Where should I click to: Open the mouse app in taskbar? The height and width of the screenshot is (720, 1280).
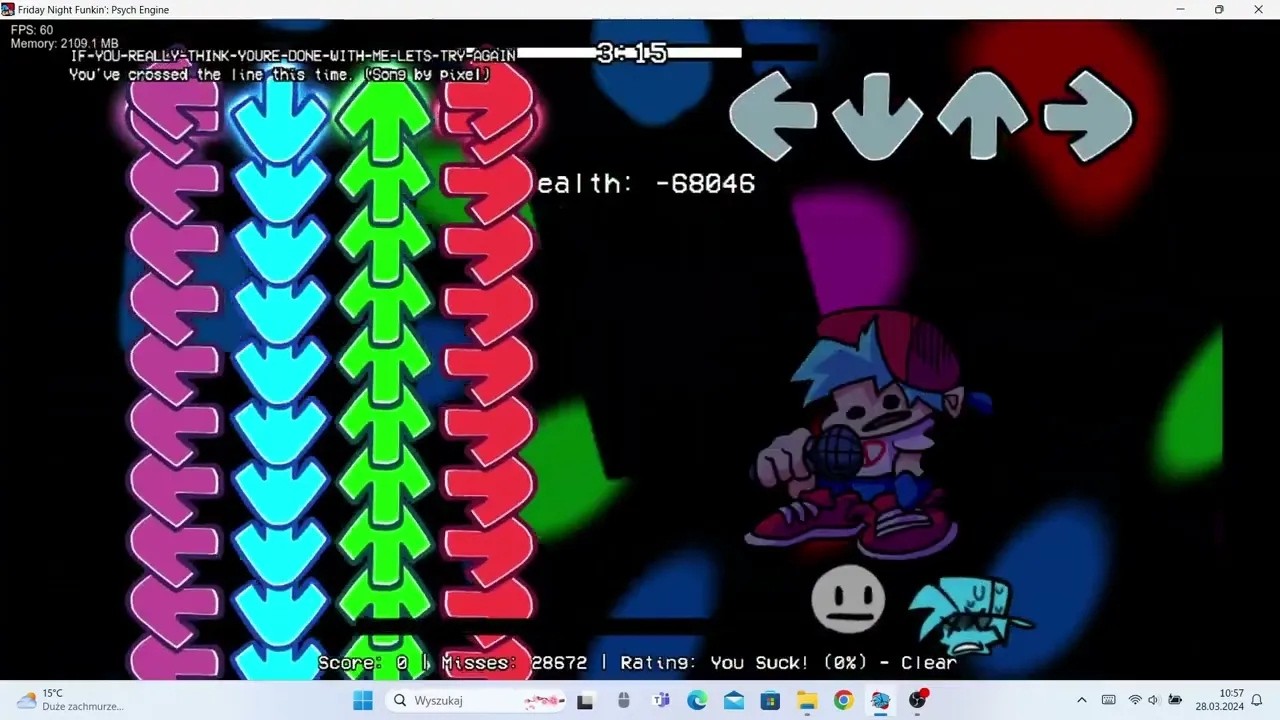tap(624, 700)
